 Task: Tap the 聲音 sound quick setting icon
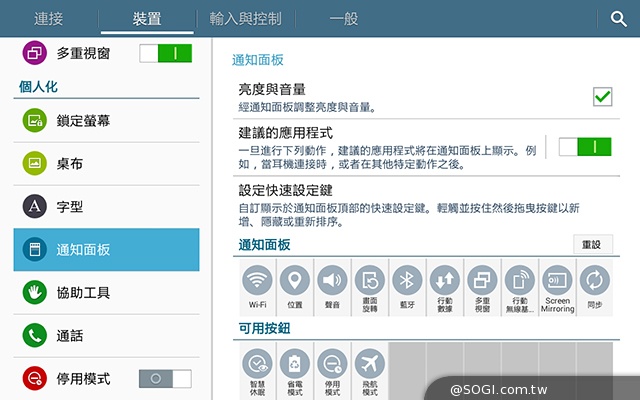click(x=332, y=280)
